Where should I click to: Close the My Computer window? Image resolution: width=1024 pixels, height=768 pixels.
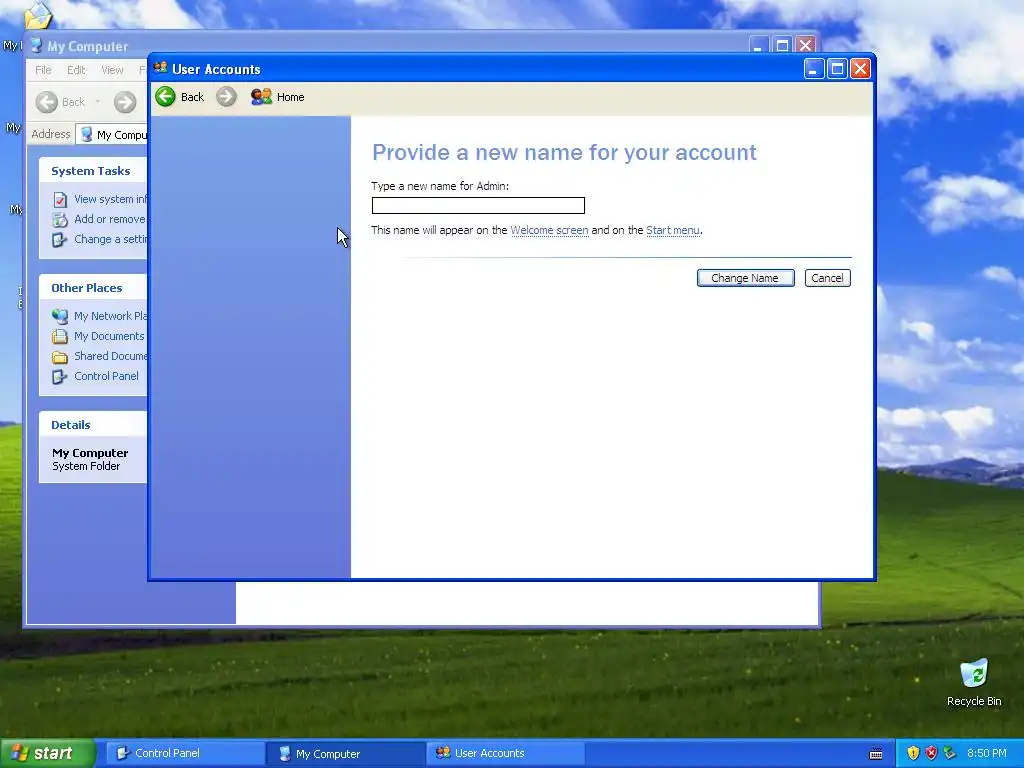806,45
